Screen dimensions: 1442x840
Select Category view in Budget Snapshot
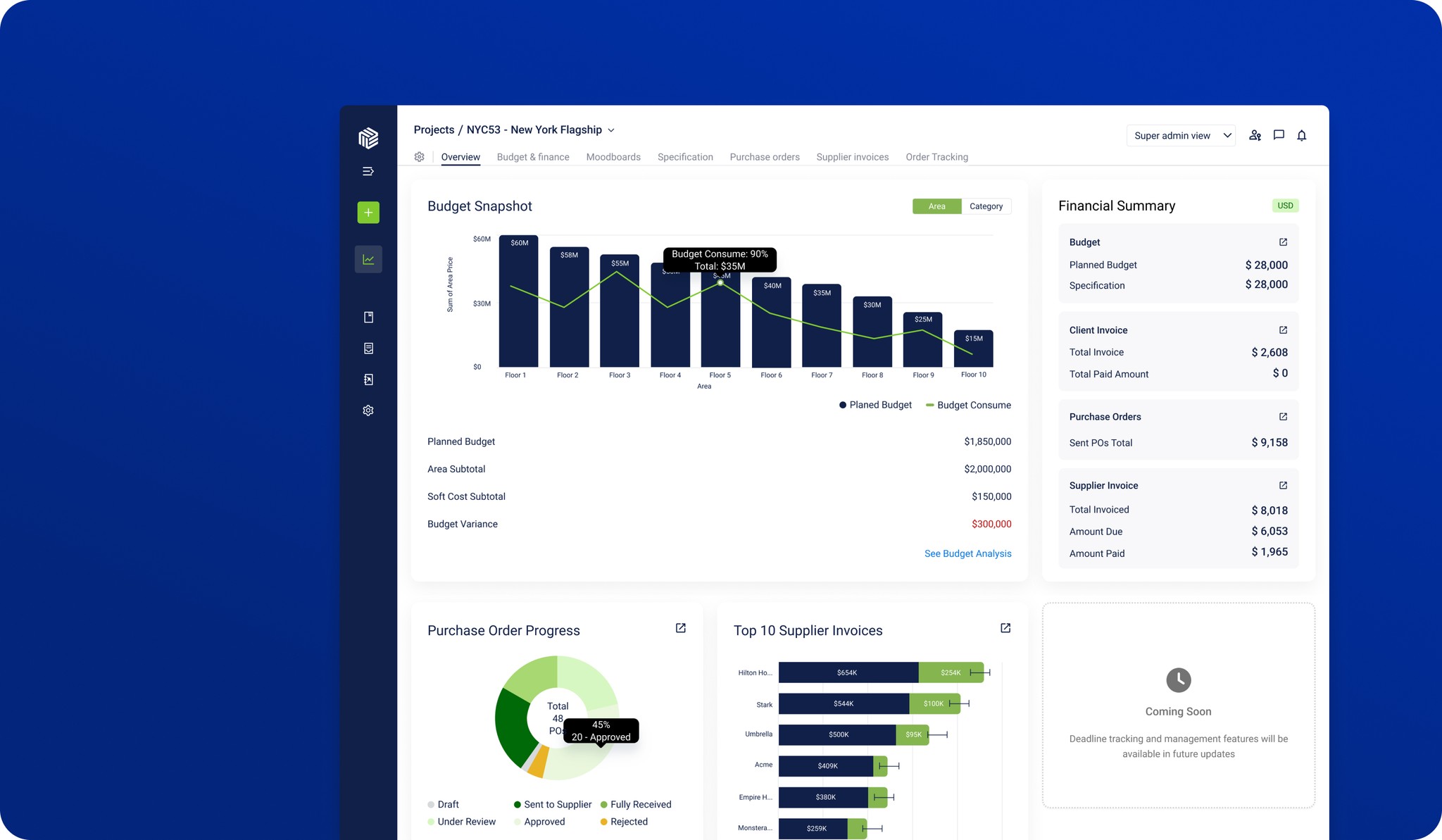pyautogui.click(x=986, y=206)
